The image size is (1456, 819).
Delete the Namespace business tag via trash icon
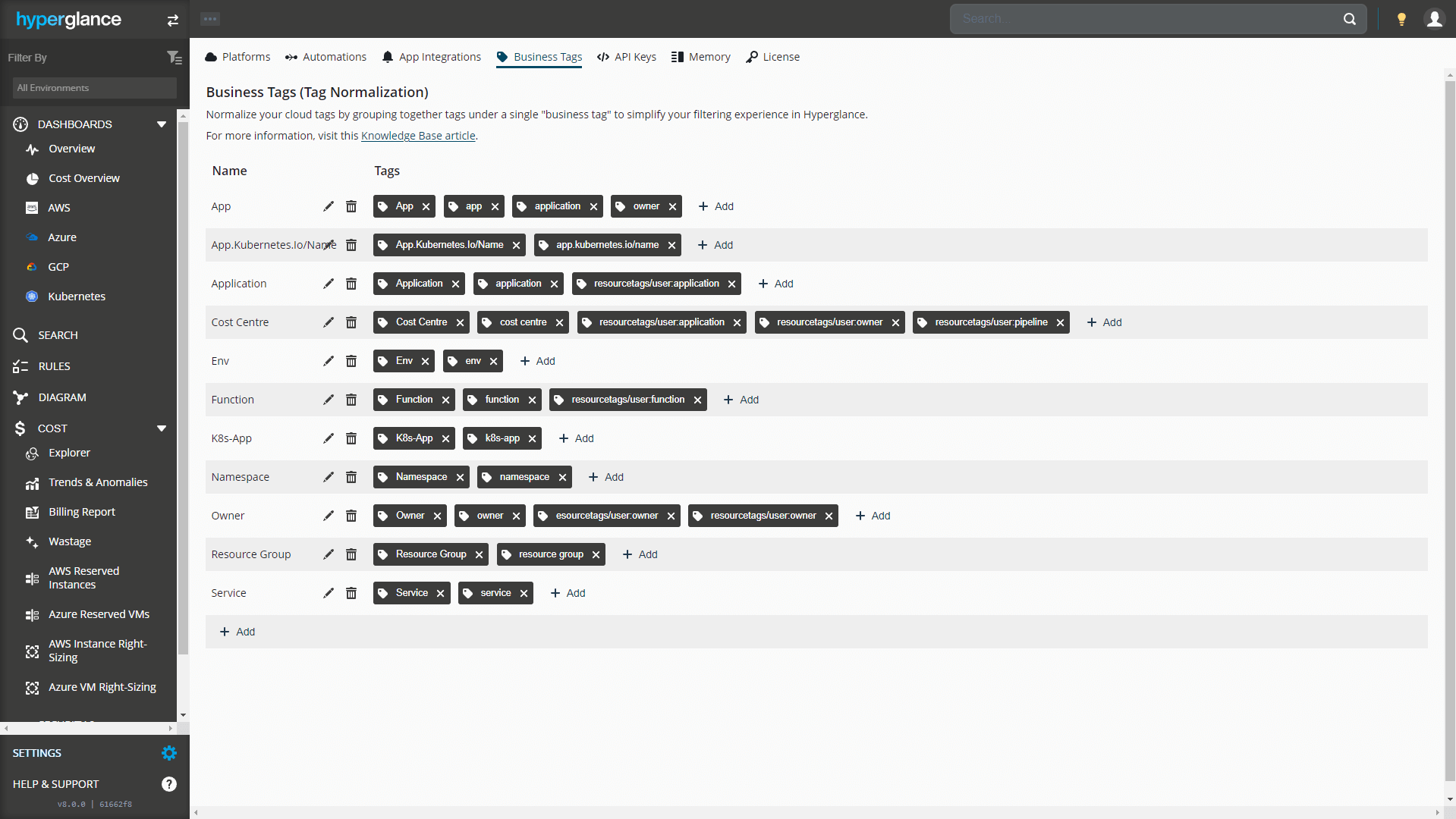coord(351,477)
